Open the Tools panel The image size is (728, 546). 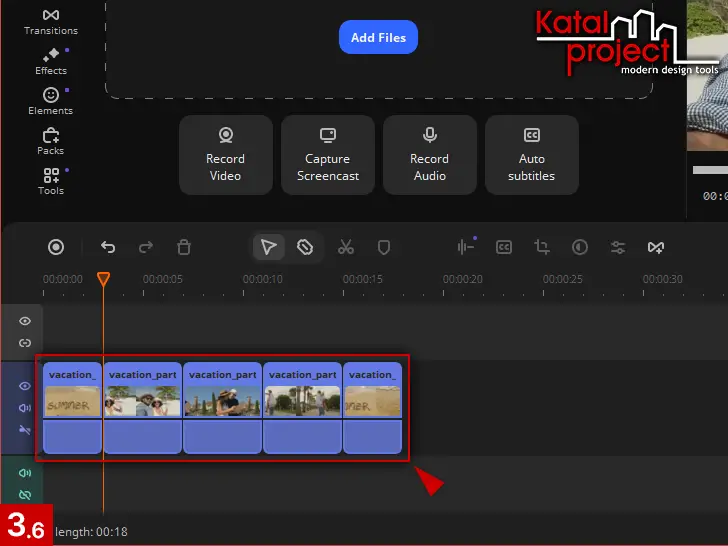(50, 181)
